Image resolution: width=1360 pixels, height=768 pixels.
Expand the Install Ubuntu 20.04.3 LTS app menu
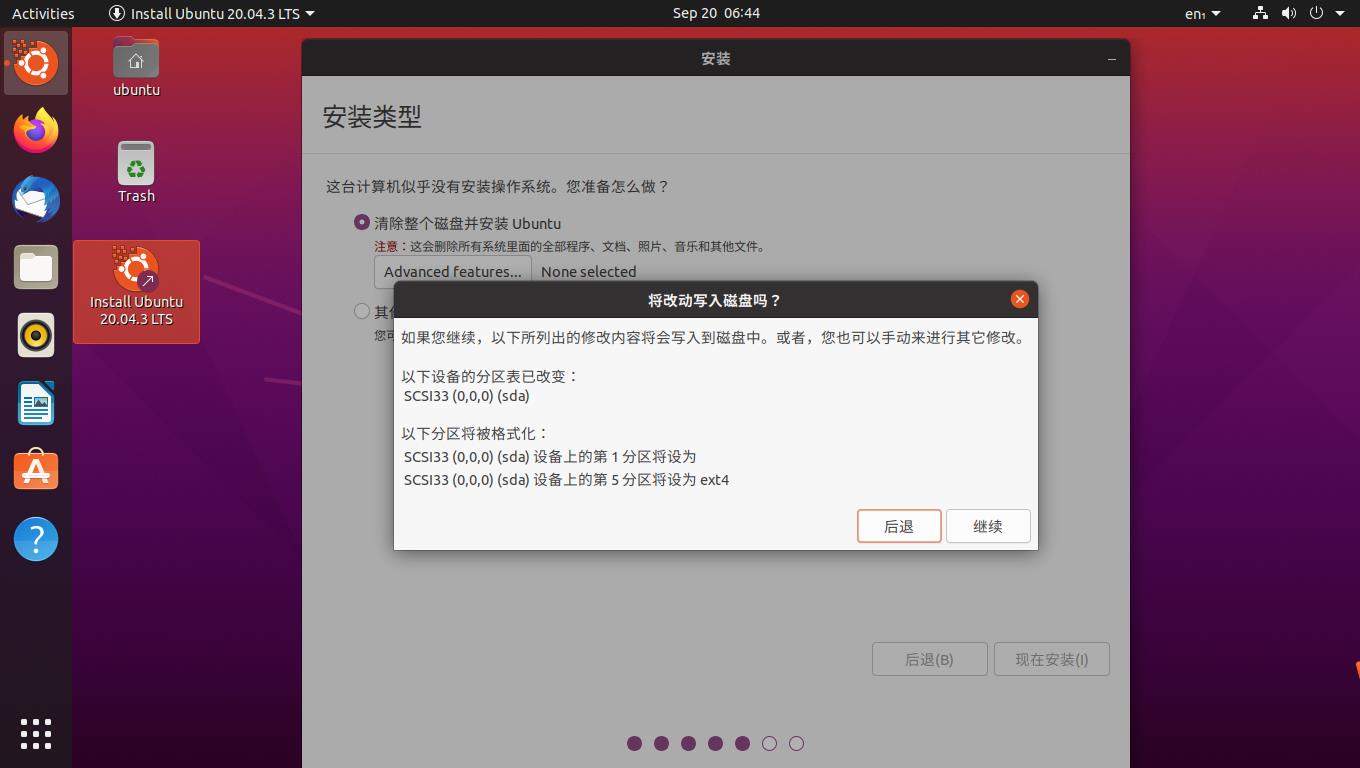point(211,13)
